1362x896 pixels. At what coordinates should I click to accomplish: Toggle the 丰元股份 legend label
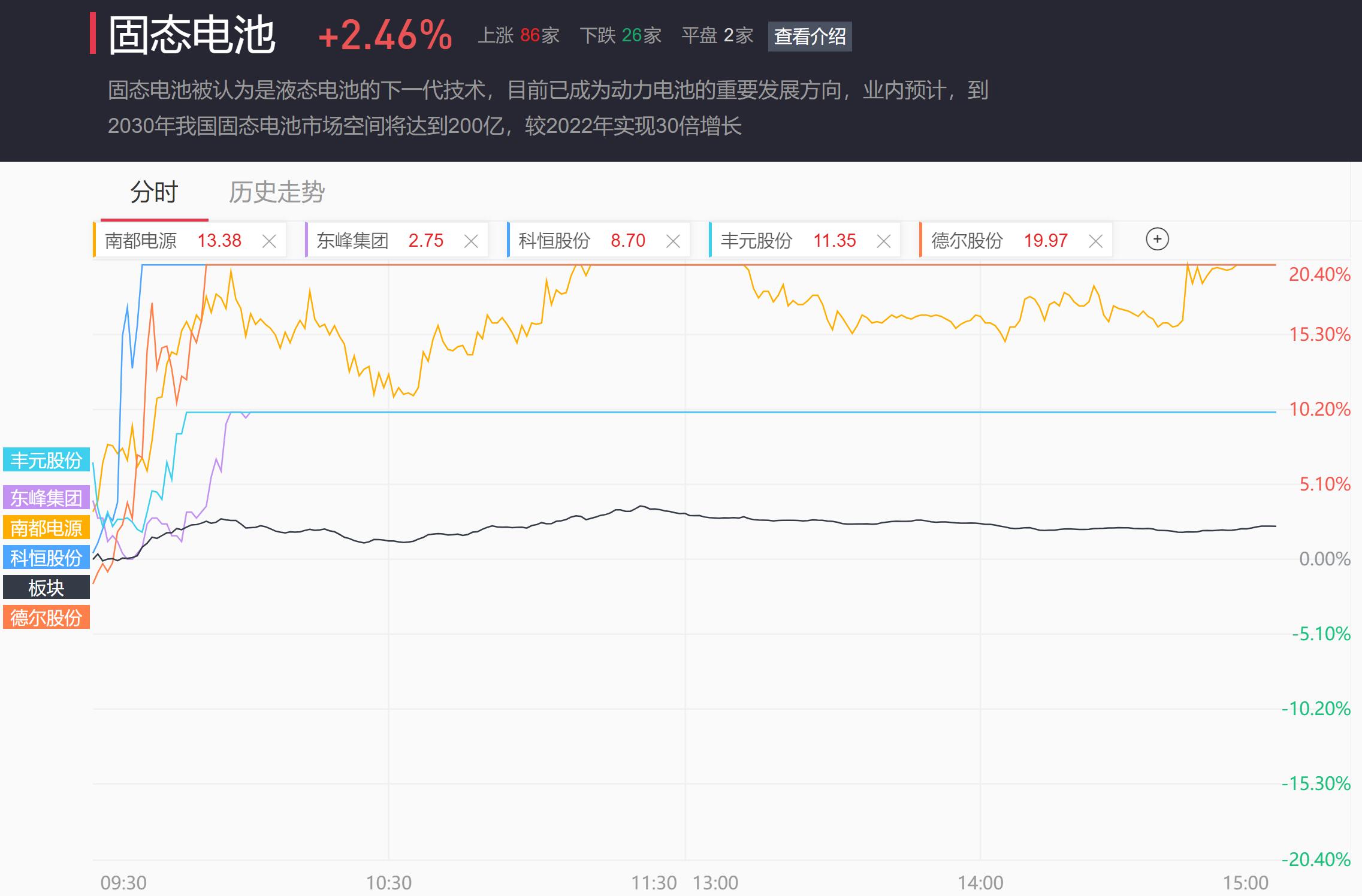click(46, 460)
